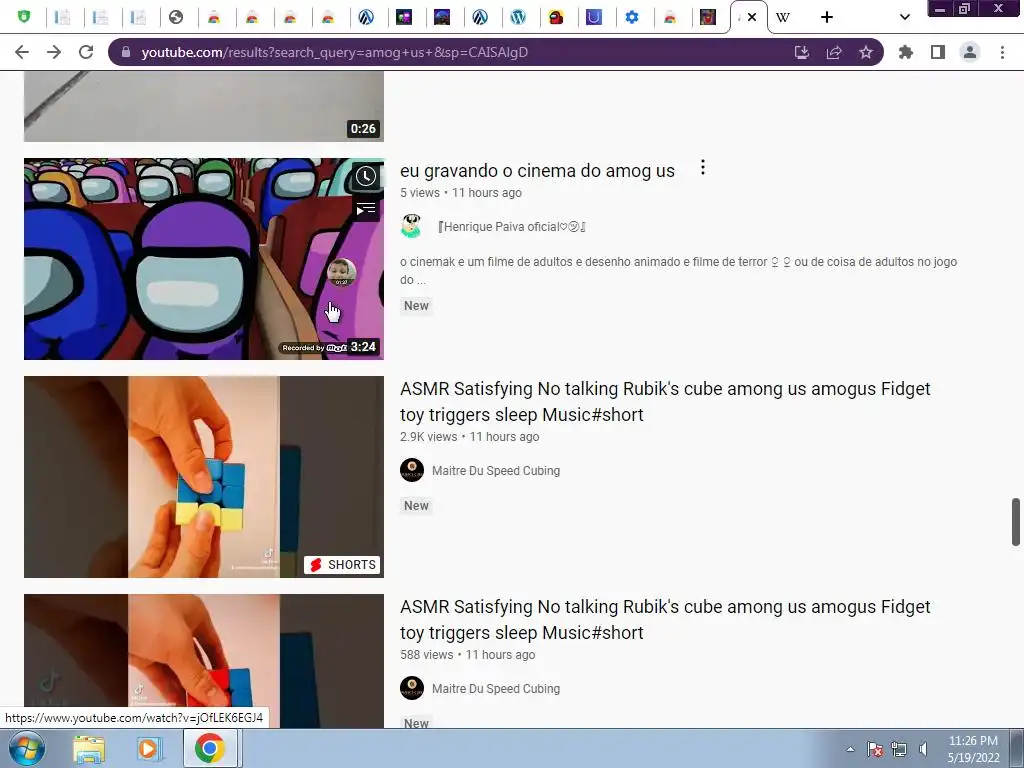
Task: Open the 0:26 video thumbnail
Action: tap(204, 106)
